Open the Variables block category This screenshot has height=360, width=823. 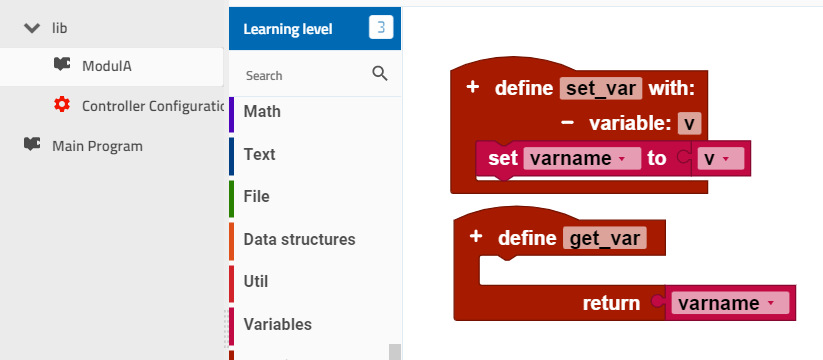click(x=315, y=324)
